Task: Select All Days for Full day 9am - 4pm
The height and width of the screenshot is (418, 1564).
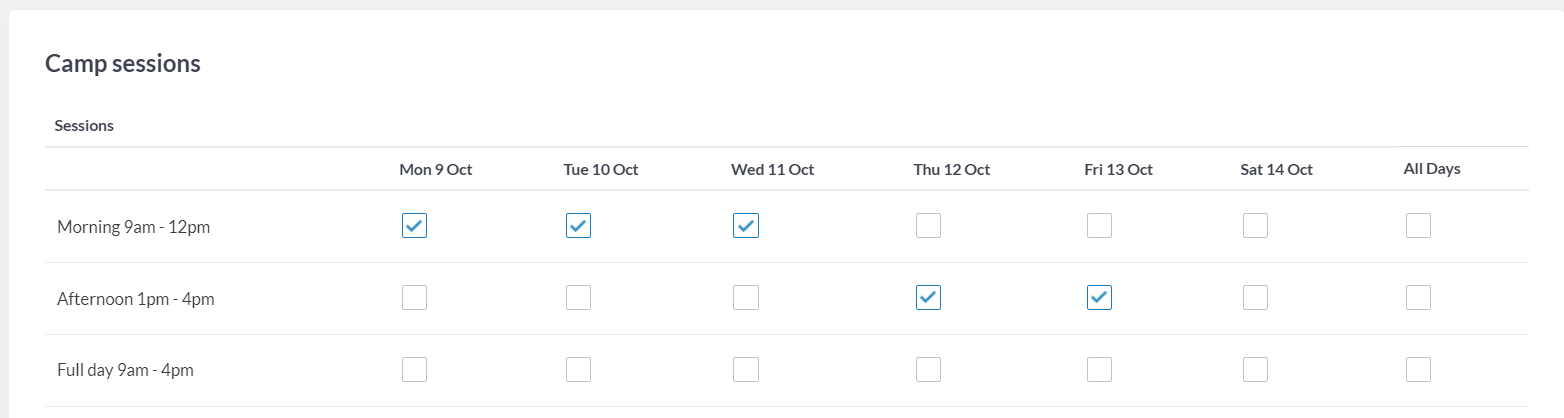Action: [x=1418, y=370]
